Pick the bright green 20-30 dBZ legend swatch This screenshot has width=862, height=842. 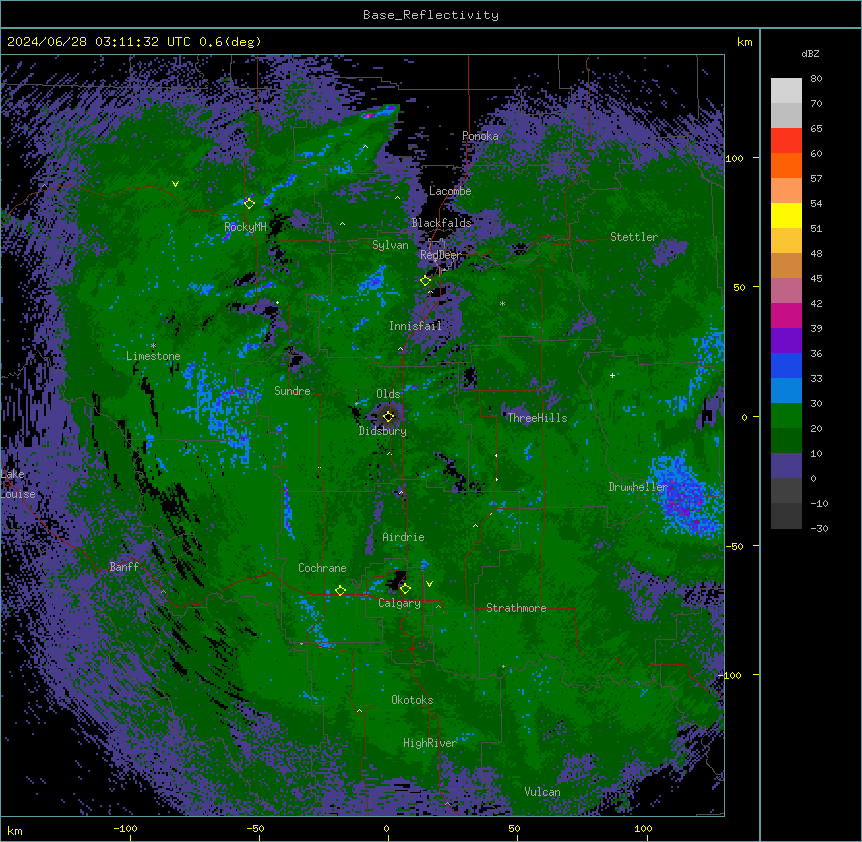(786, 416)
